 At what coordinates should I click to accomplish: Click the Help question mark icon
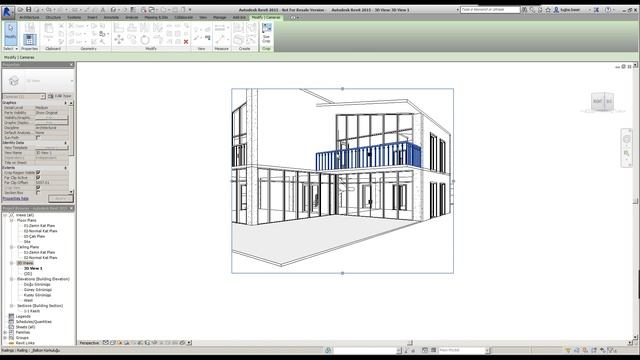[x=608, y=9]
